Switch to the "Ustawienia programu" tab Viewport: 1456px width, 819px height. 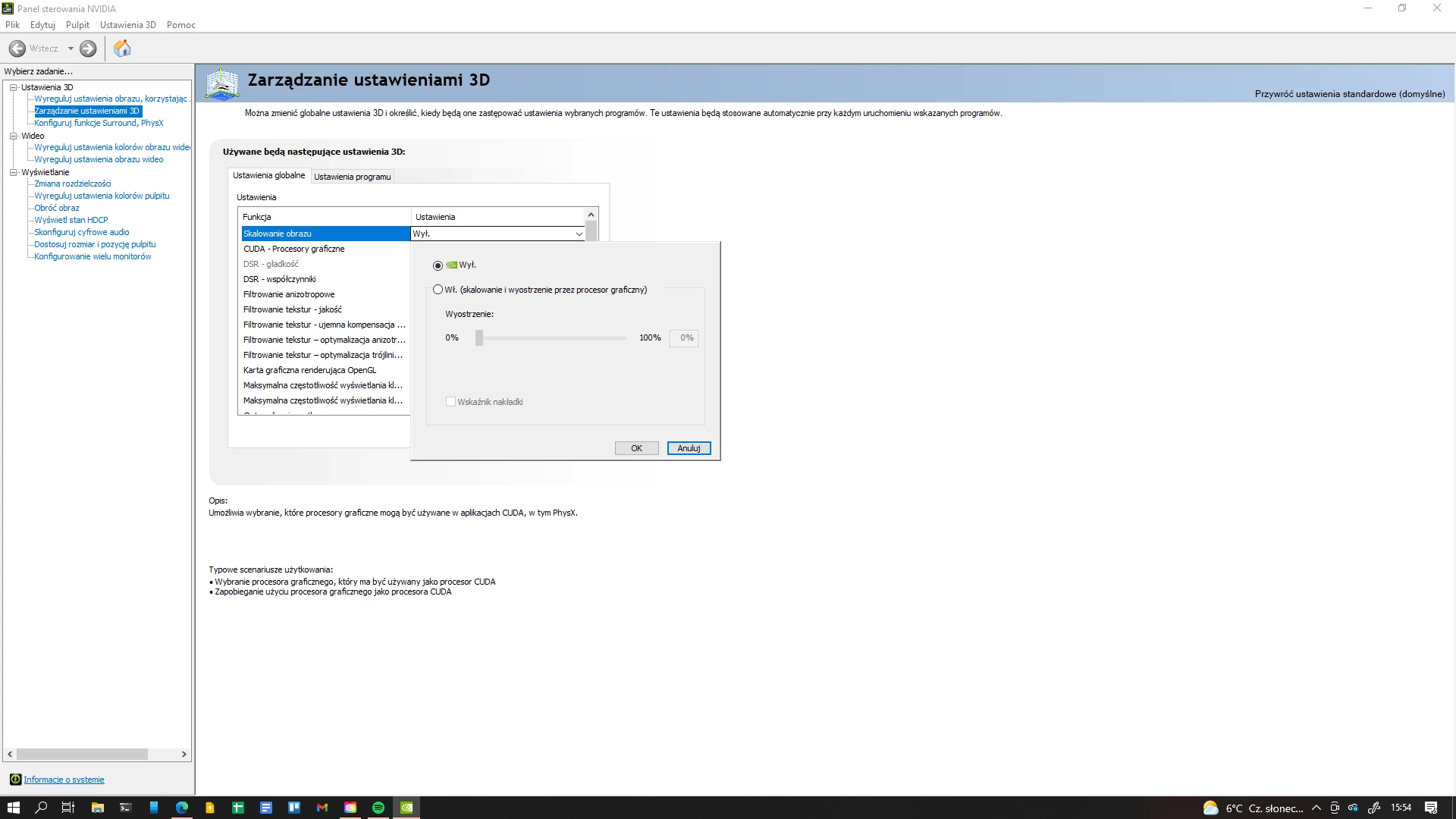pos(352,177)
